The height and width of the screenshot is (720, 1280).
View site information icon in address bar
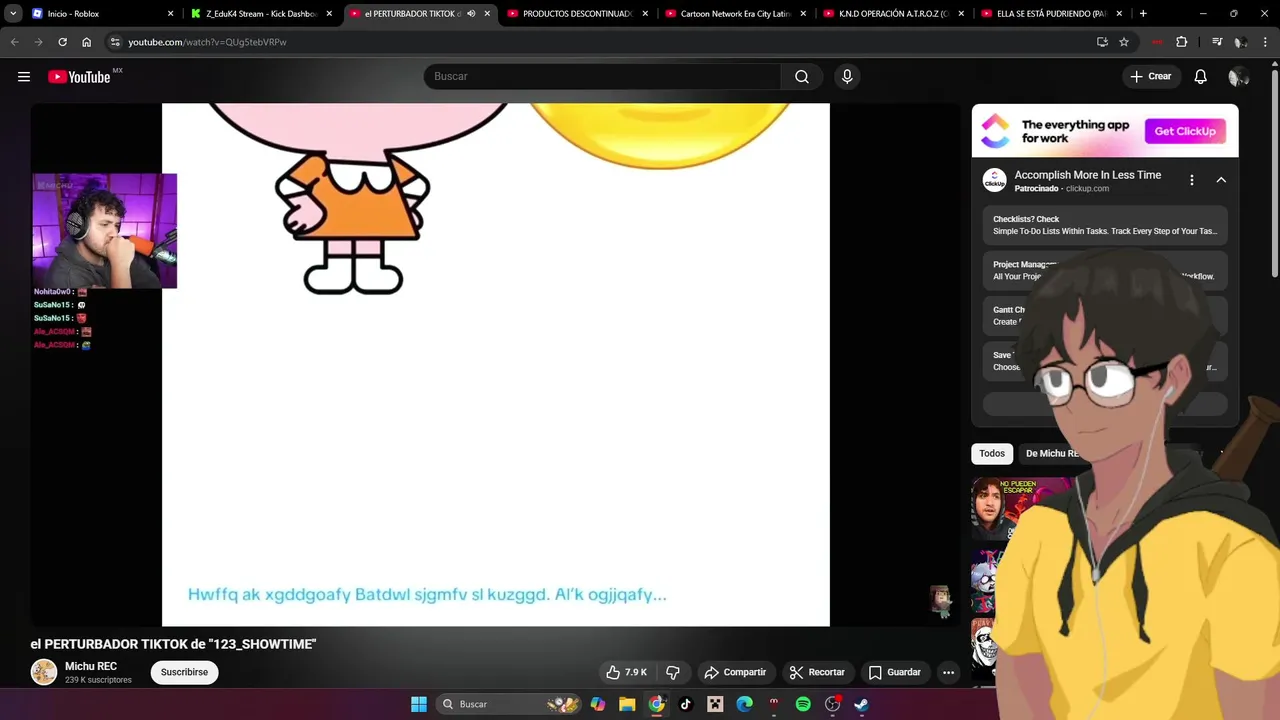click(115, 42)
